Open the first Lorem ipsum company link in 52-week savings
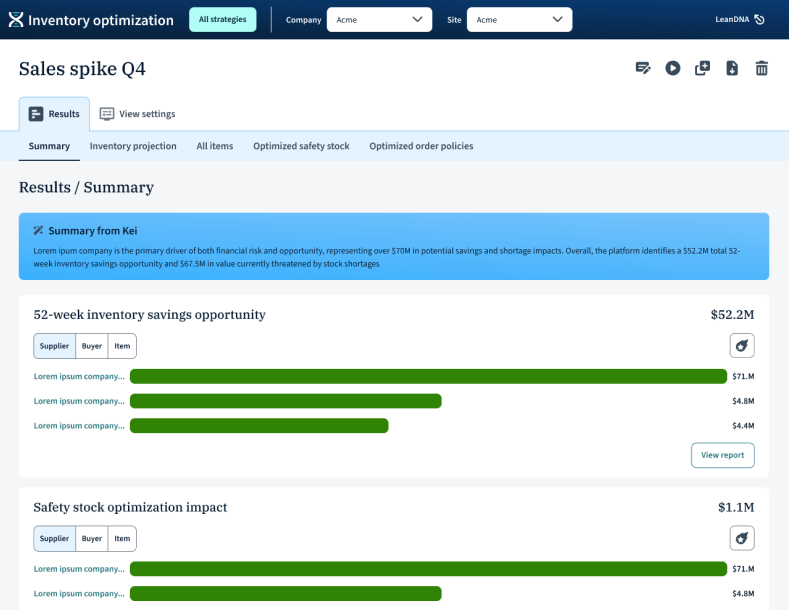789x610 pixels. coord(79,376)
